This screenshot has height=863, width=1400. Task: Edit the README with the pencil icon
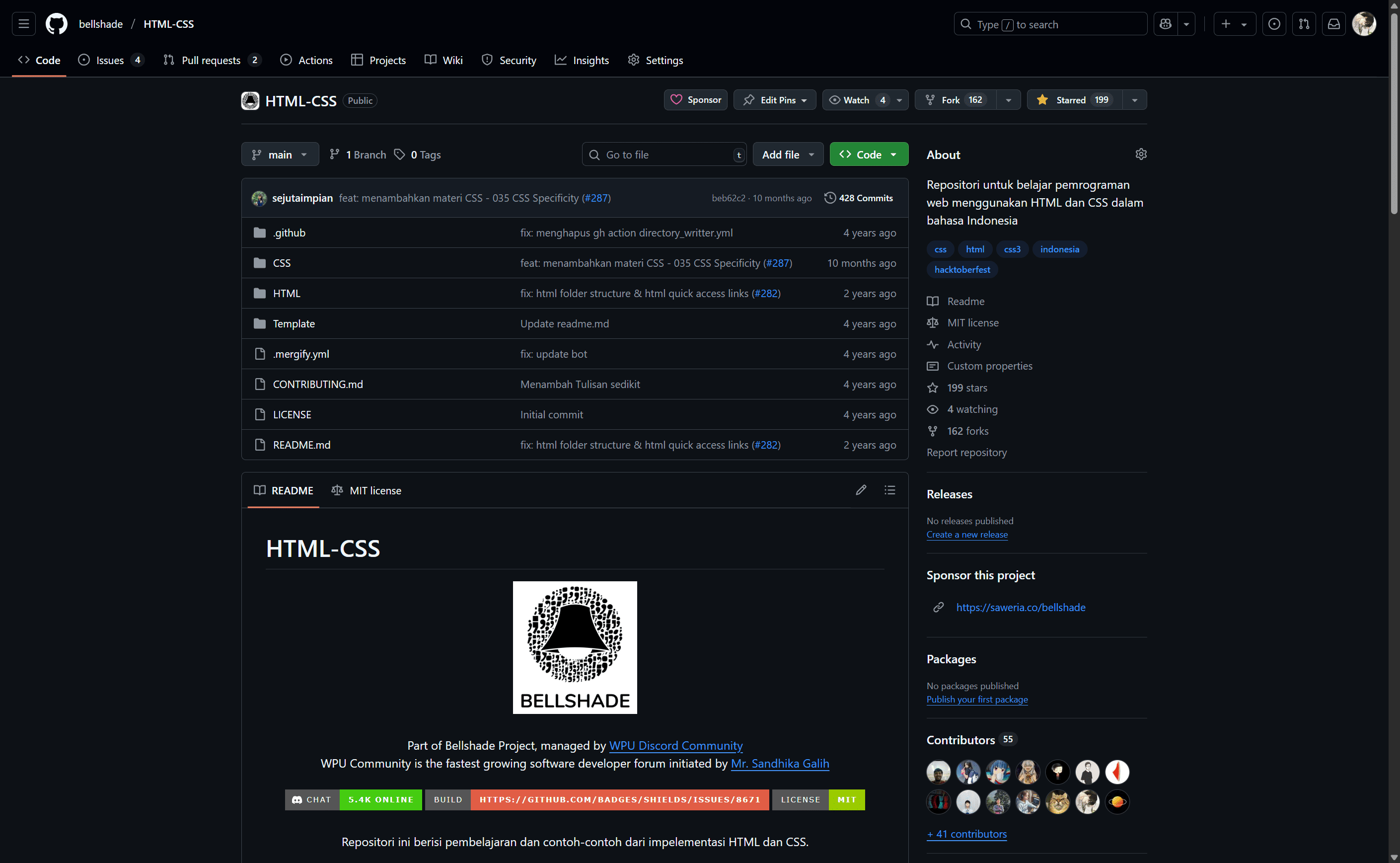(x=861, y=490)
